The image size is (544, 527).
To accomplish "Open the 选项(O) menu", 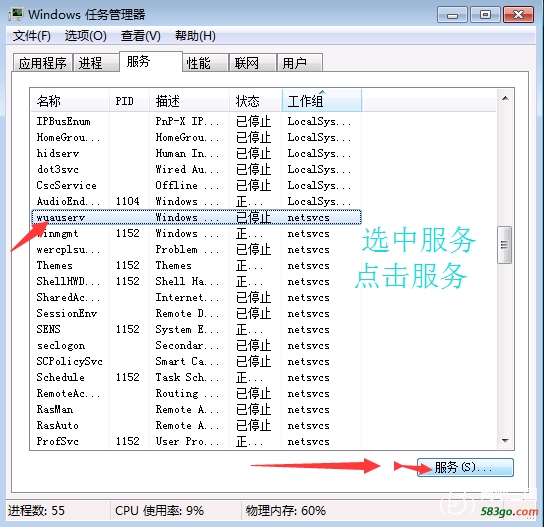I will [x=85, y=36].
